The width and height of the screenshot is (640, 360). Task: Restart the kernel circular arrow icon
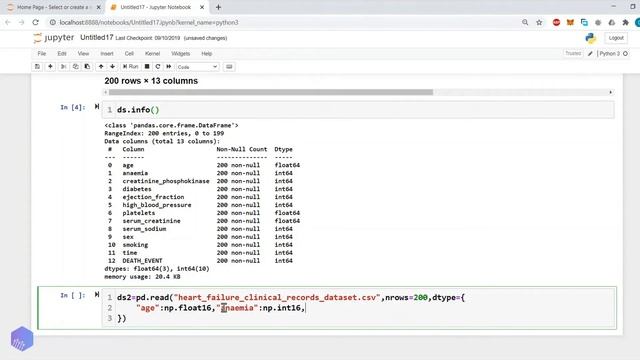click(158, 67)
